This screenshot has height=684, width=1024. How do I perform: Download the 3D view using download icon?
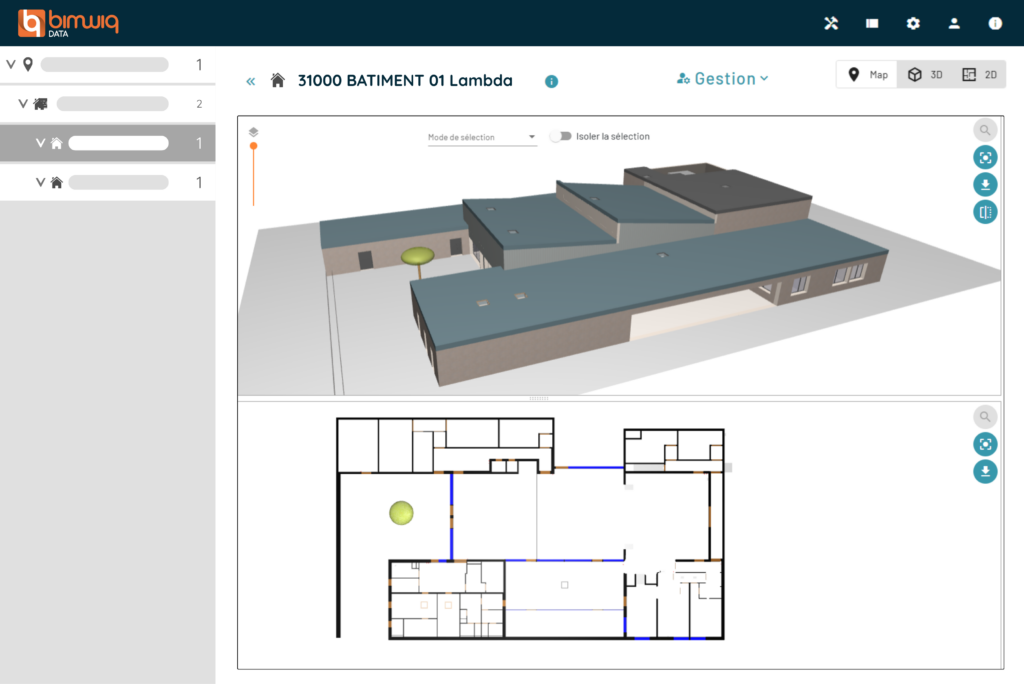[x=985, y=184]
